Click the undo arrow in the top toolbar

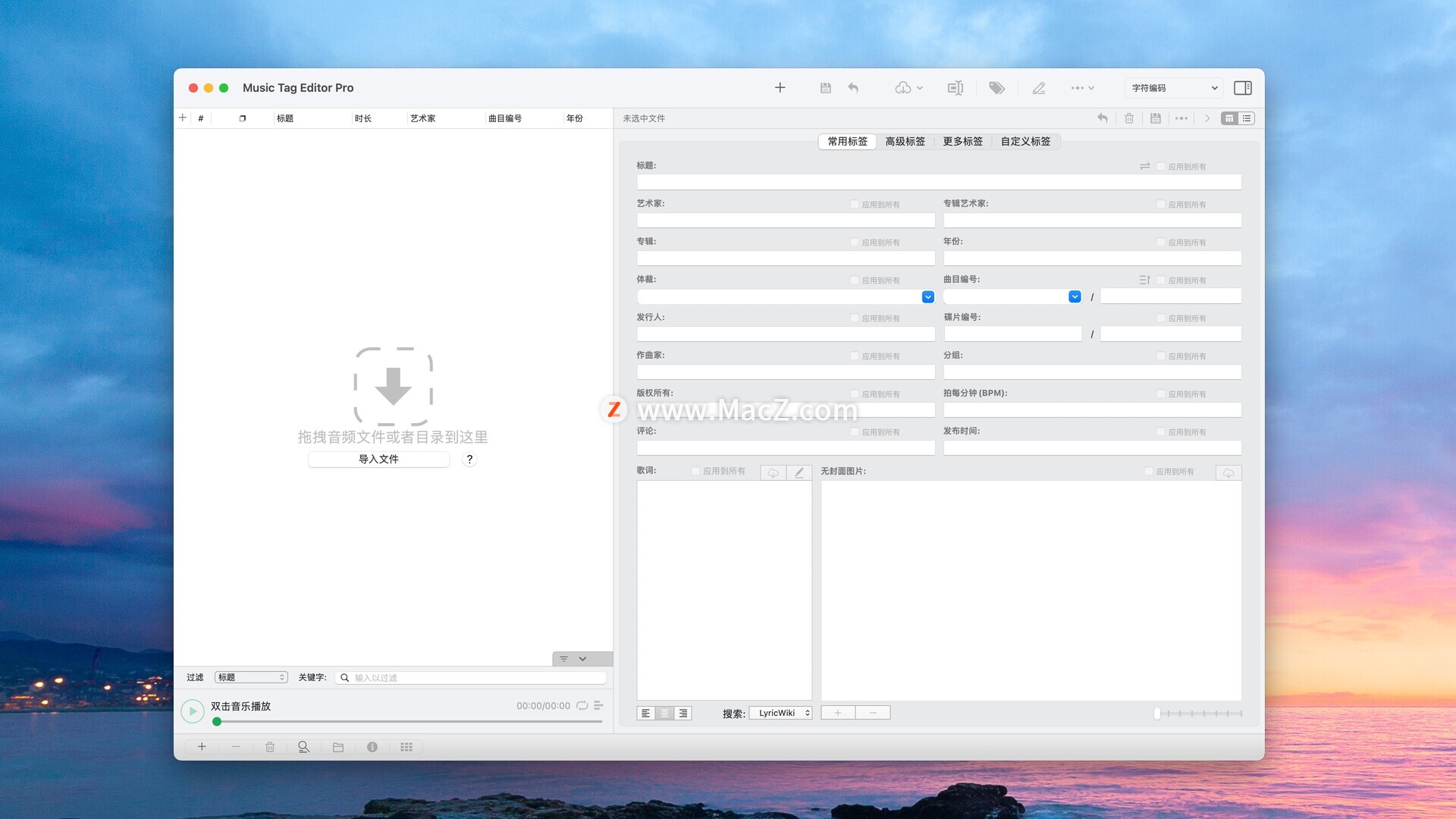click(853, 88)
